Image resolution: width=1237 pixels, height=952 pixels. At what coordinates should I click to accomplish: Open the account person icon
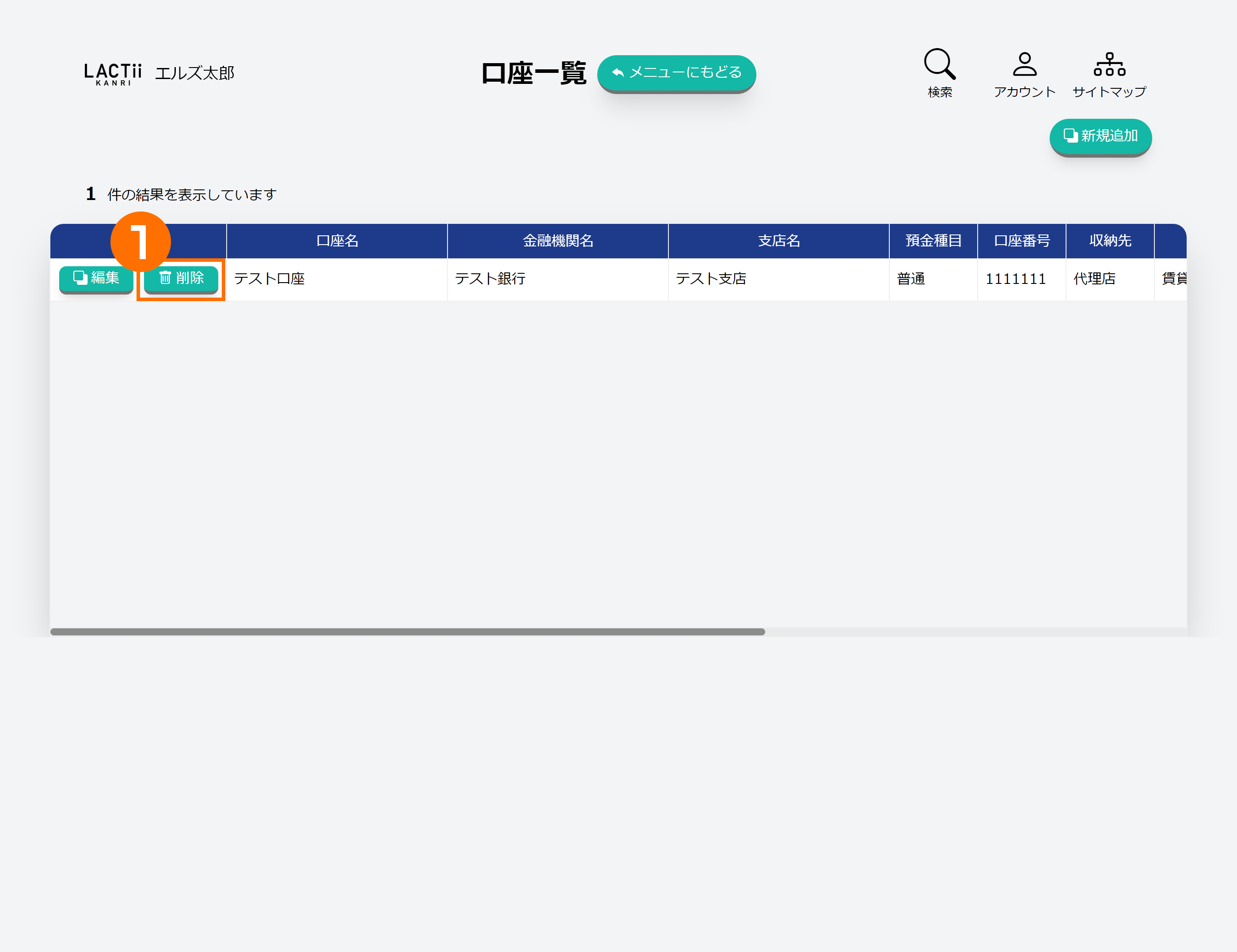[1024, 64]
